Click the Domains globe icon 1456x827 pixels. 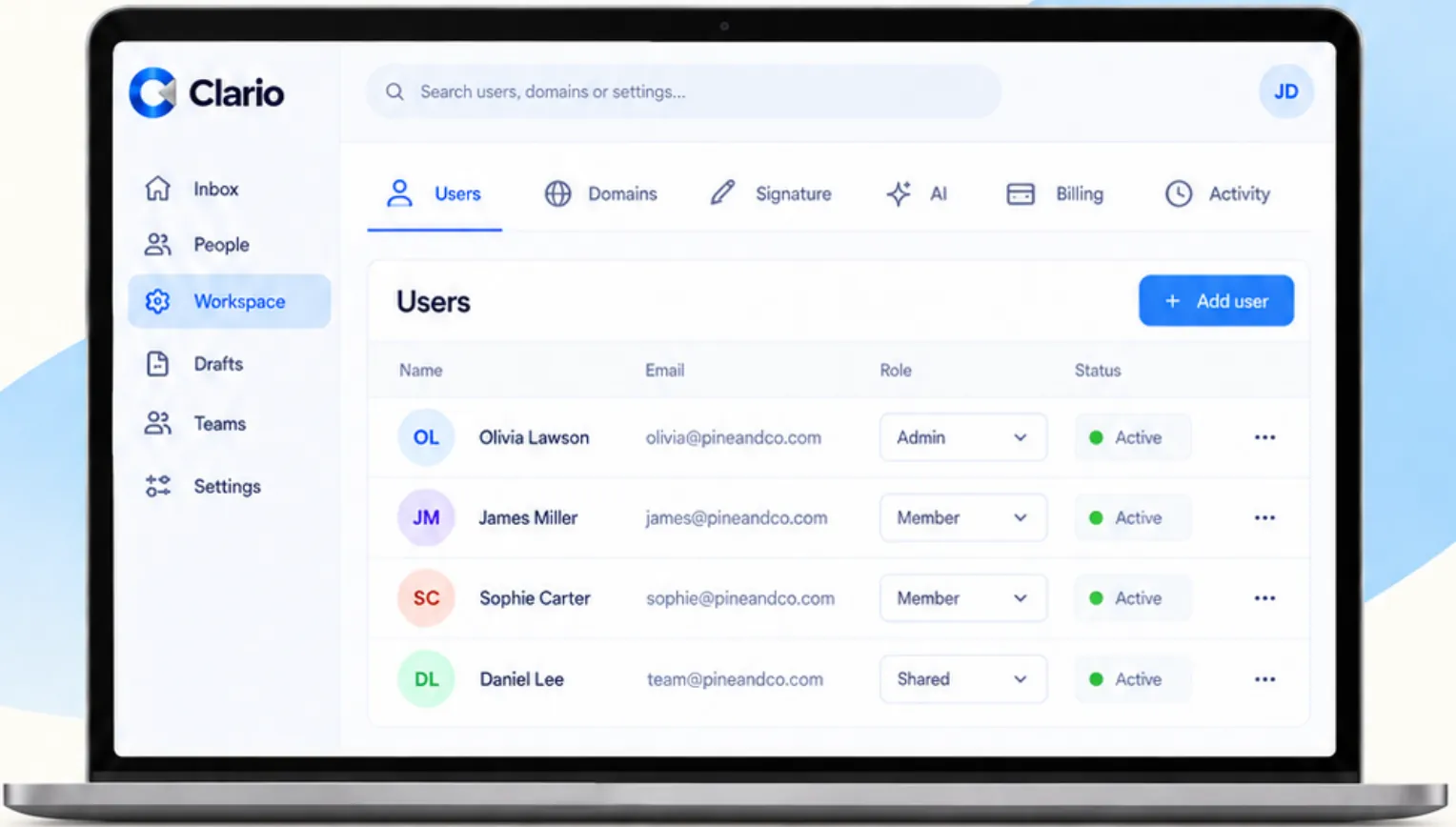pos(557,193)
